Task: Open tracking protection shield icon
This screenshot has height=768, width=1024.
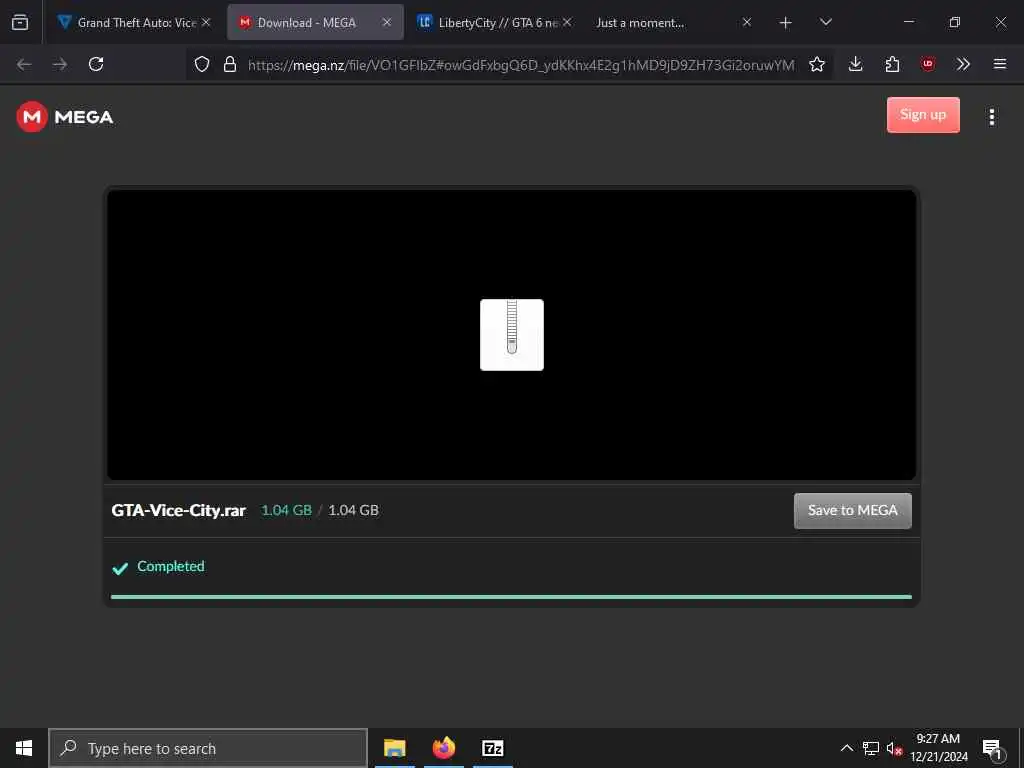Action: point(202,64)
